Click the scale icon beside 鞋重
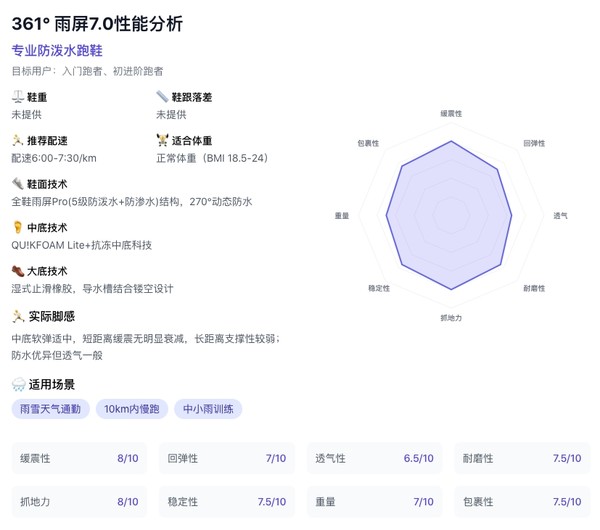Image resolution: width=600 pixels, height=530 pixels. point(18,97)
